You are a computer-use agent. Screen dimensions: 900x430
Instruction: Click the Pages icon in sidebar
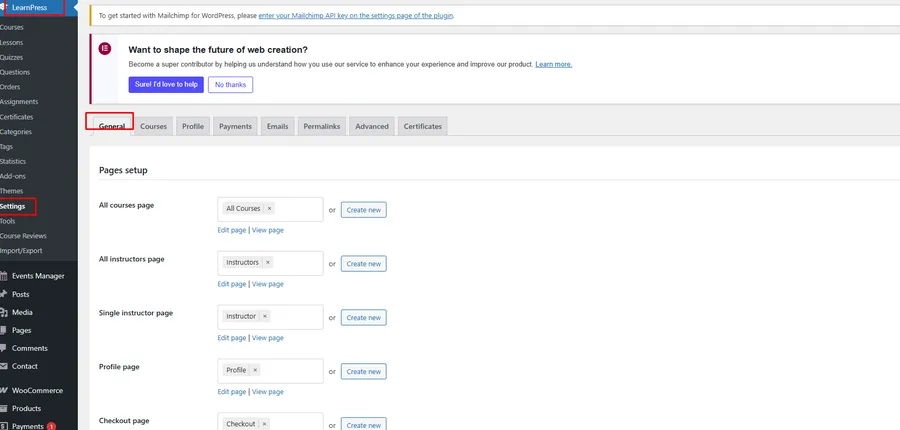click(x=3, y=330)
